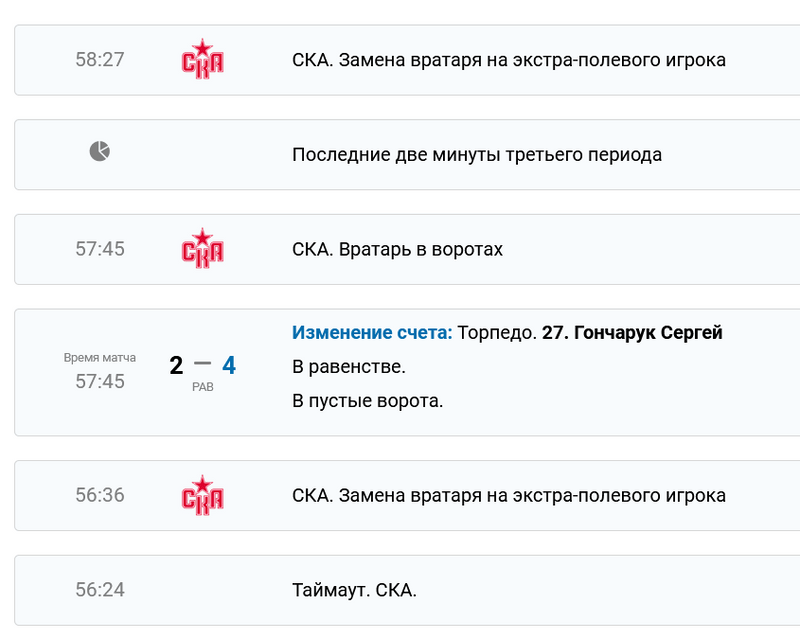Click the 56:24 timestamp
800x638 pixels.
pyautogui.click(x=100, y=590)
